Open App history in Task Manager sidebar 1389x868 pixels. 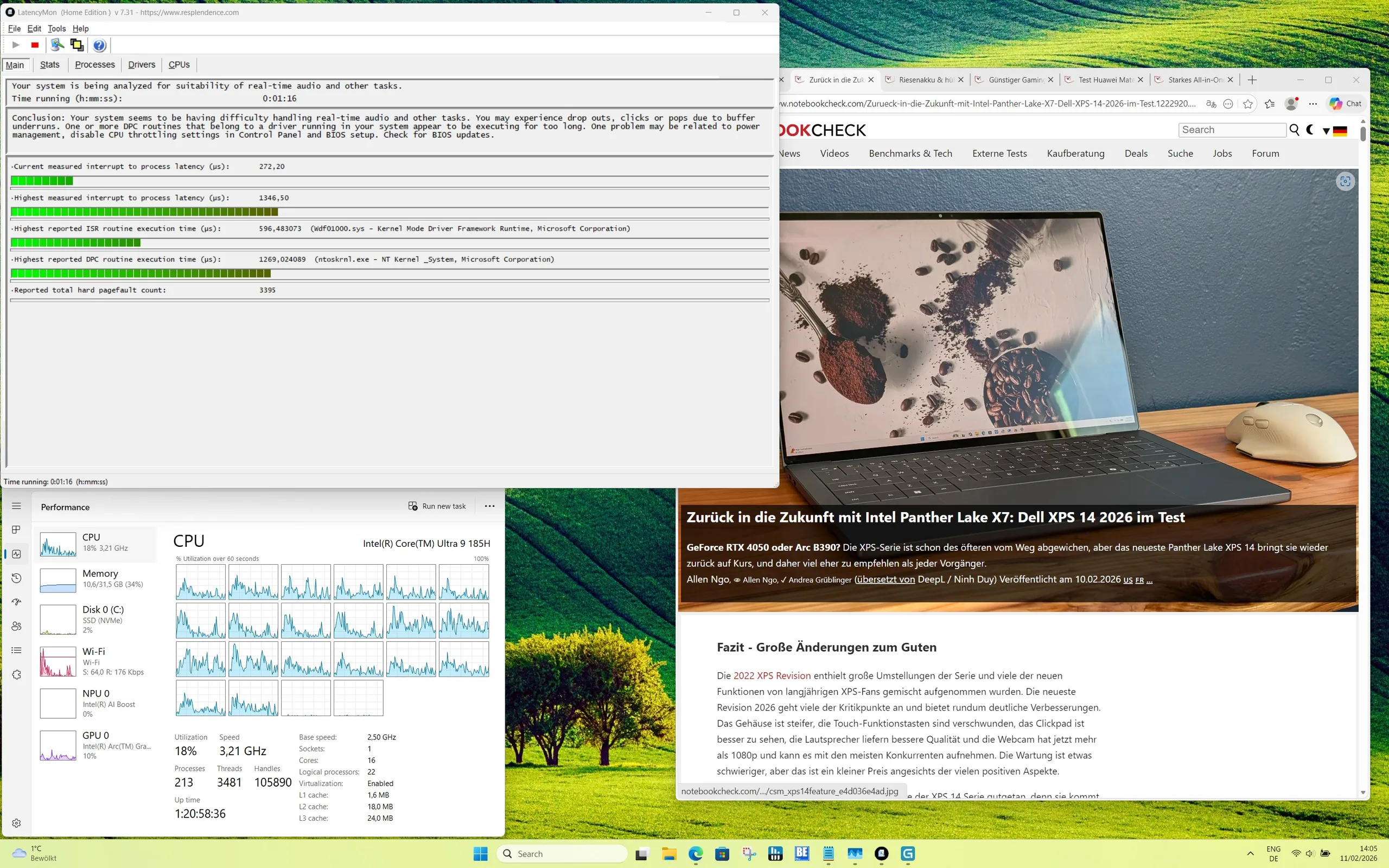click(16, 578)
